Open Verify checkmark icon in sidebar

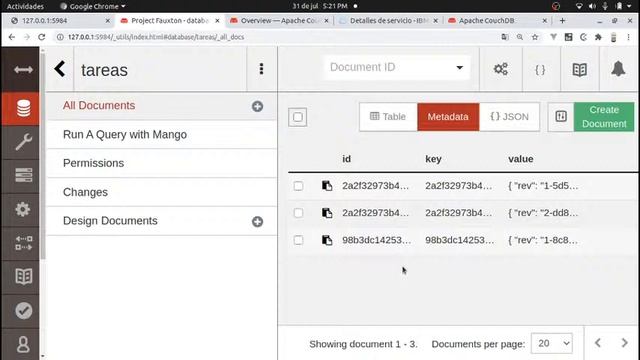tap(23, 311)
